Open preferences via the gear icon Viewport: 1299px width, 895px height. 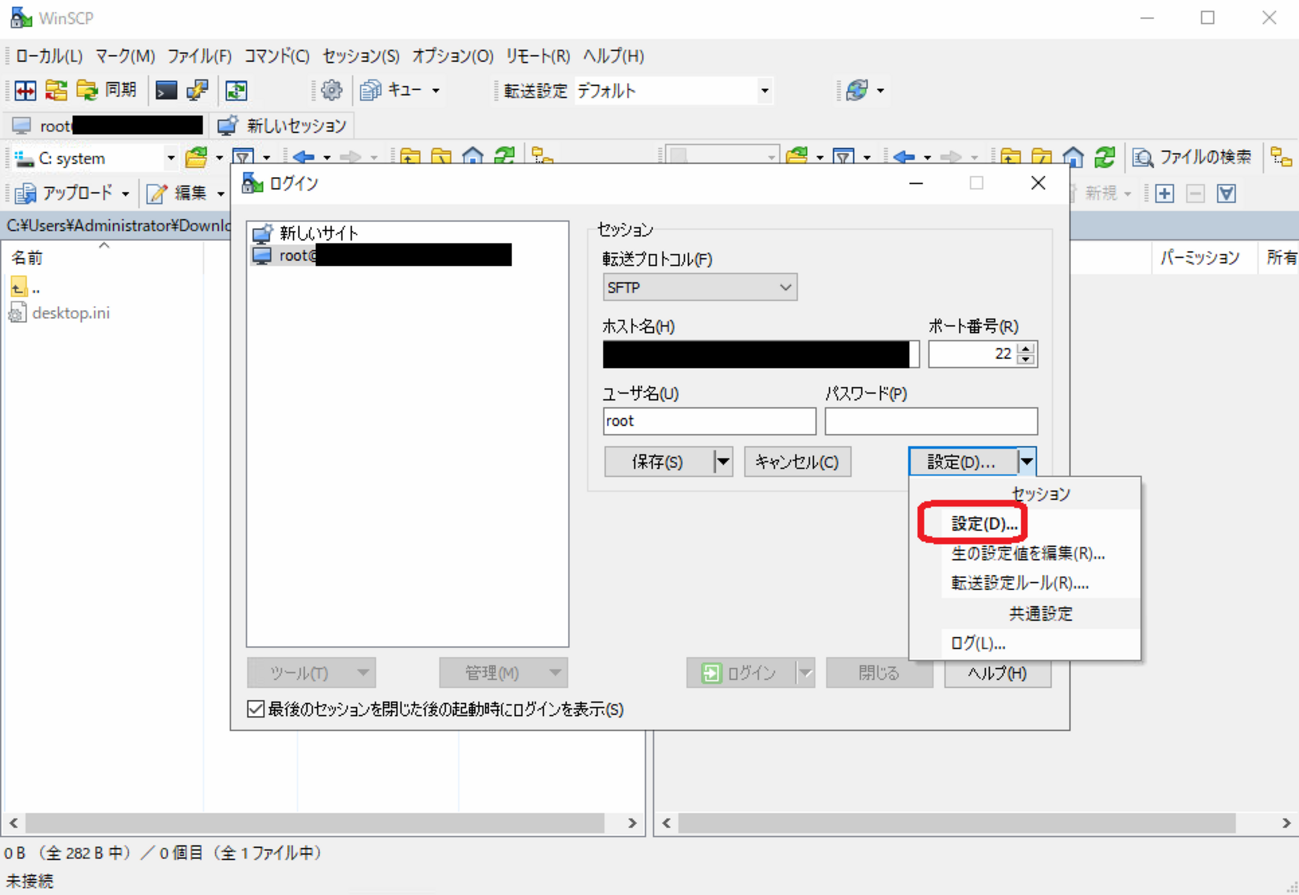331,91
